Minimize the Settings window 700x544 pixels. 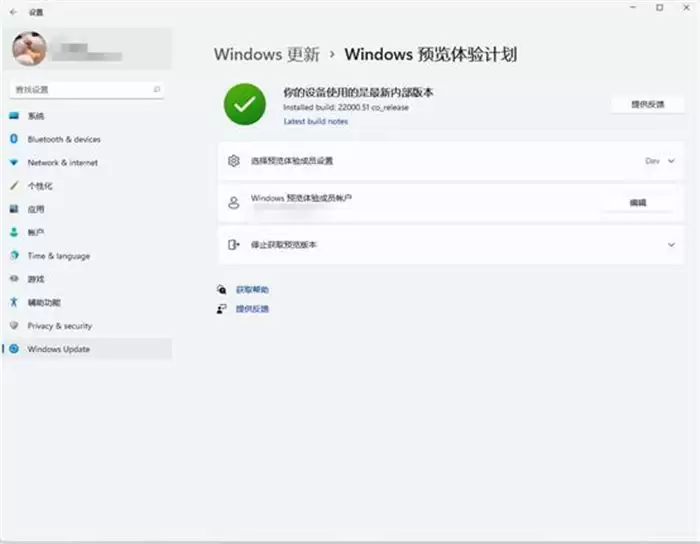pos(633,7)
